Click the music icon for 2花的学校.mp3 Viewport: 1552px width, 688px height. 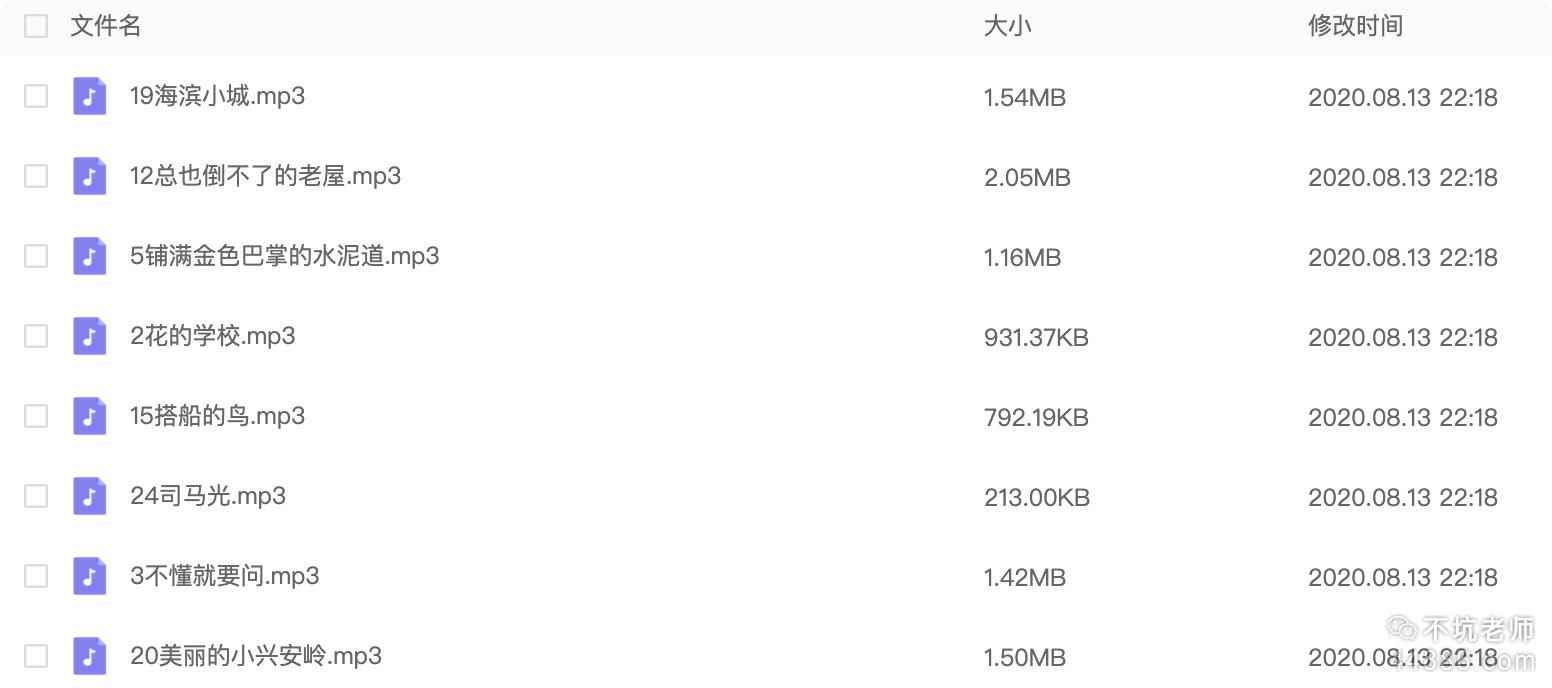[90, 336]
